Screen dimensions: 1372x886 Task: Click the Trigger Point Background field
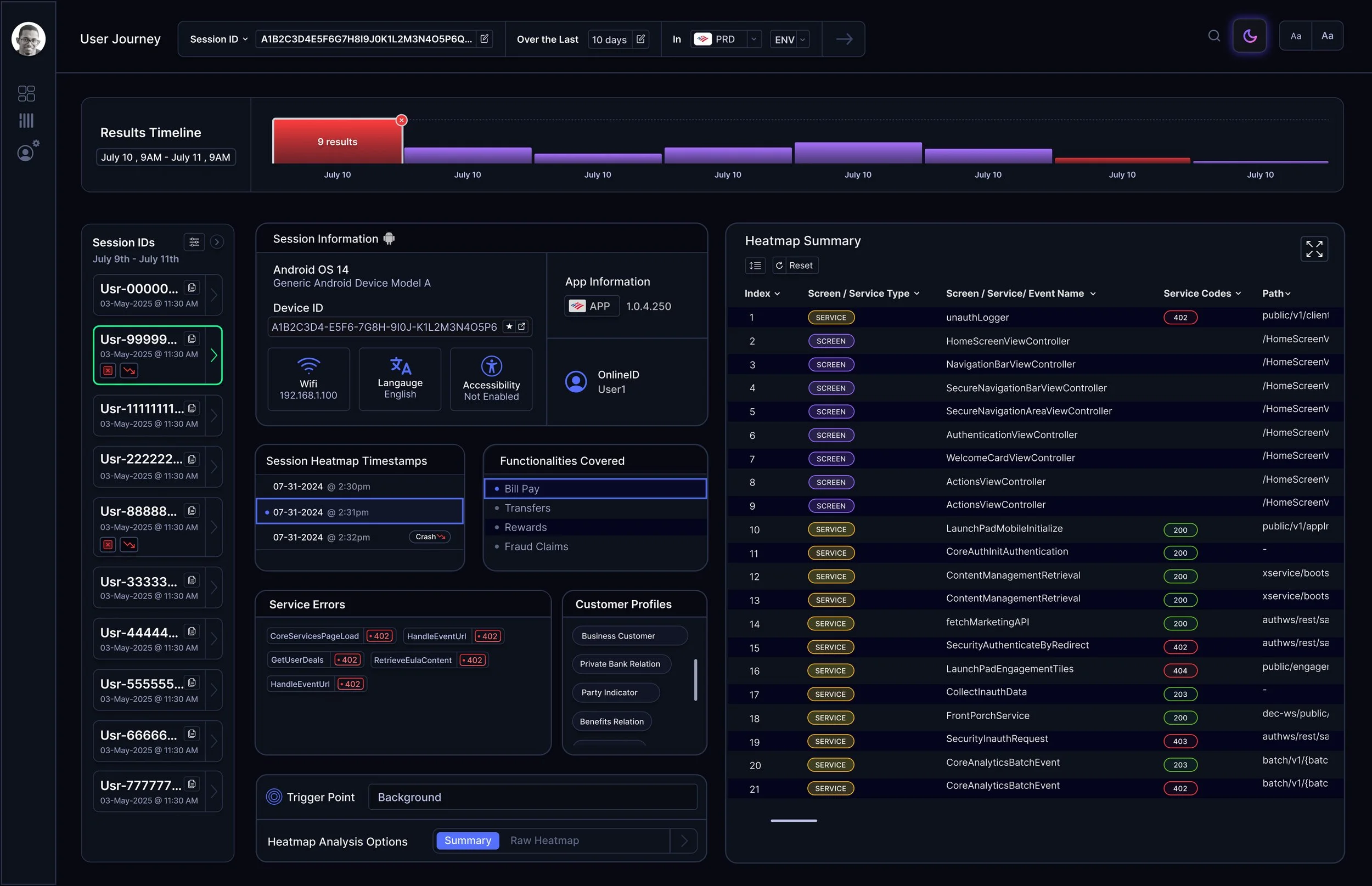532,797
